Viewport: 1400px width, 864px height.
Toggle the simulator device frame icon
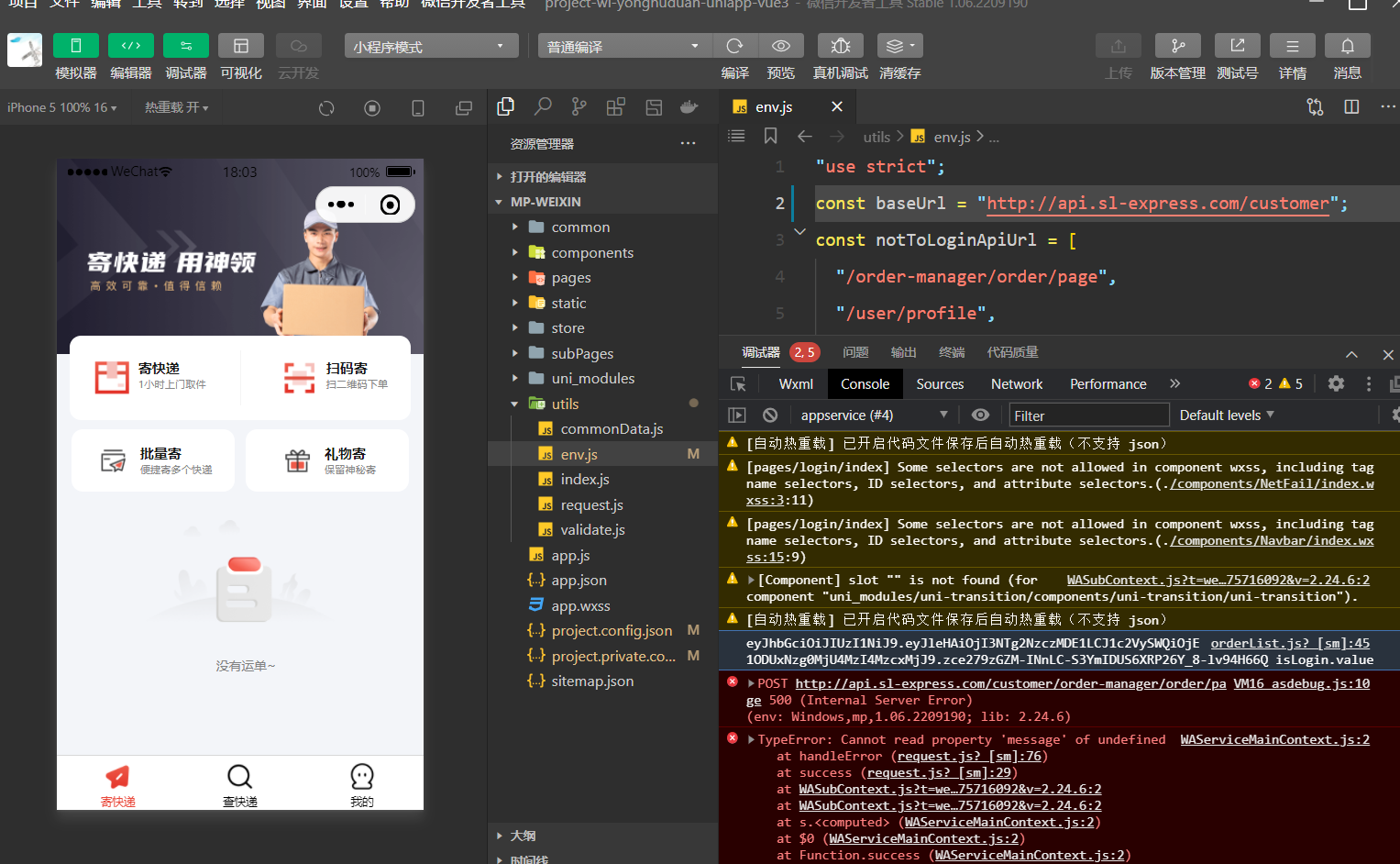pyautogui.click(x=418, y=108)
